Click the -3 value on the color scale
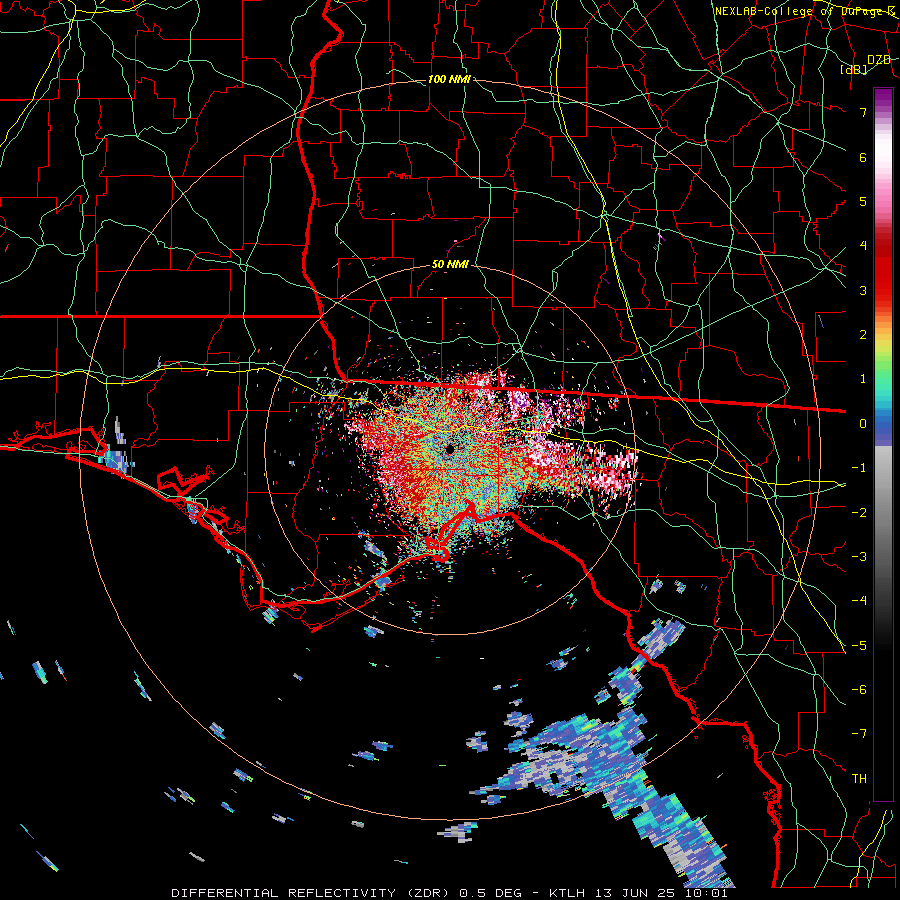 tap(859, 556)
